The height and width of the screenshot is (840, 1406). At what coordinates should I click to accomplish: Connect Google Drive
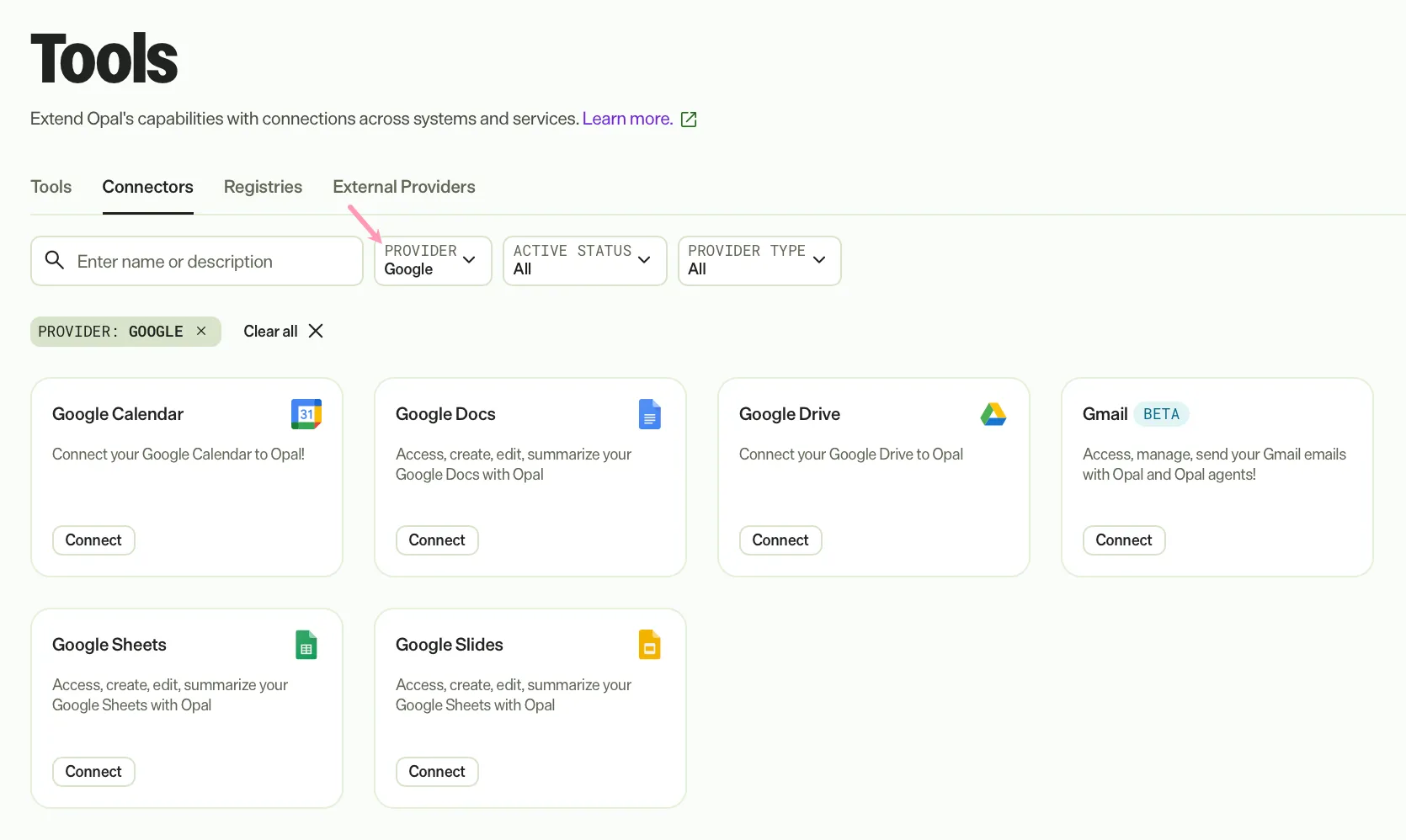click(780, 540)
